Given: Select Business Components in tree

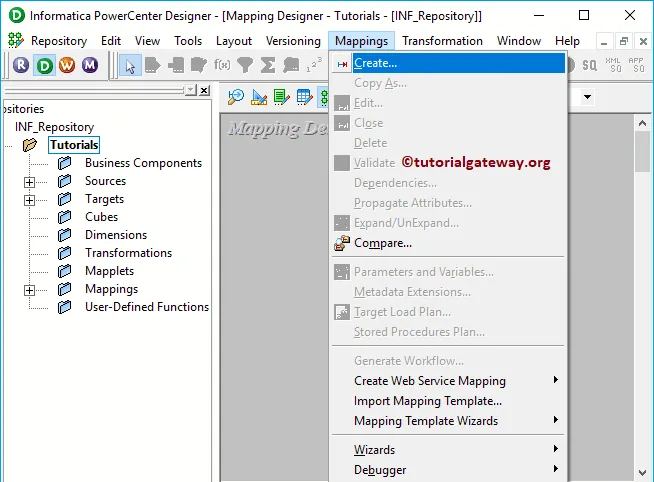Looking at the screenshot, I should click(x=143, y=163).
